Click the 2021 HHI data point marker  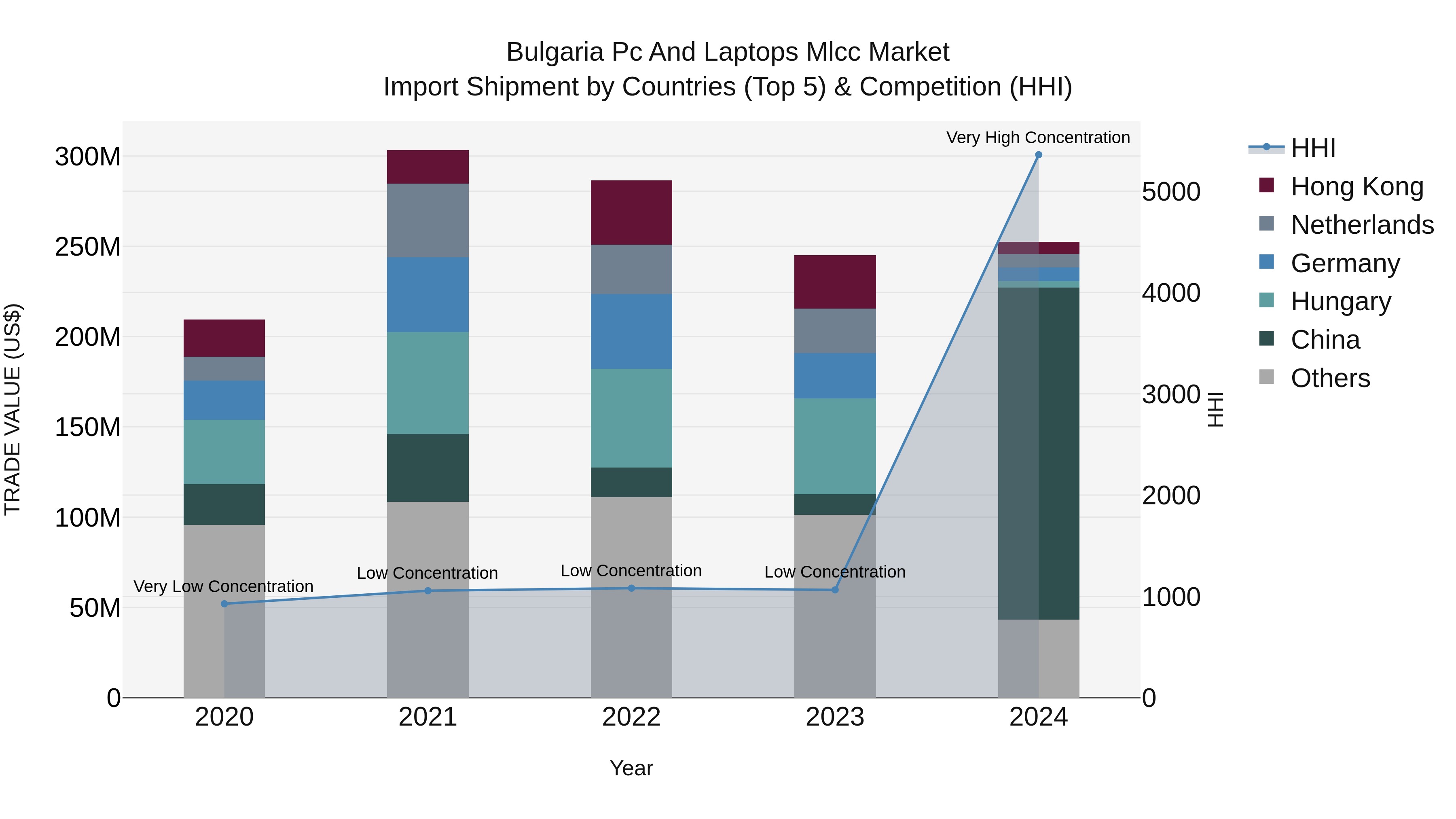point(428,590)
